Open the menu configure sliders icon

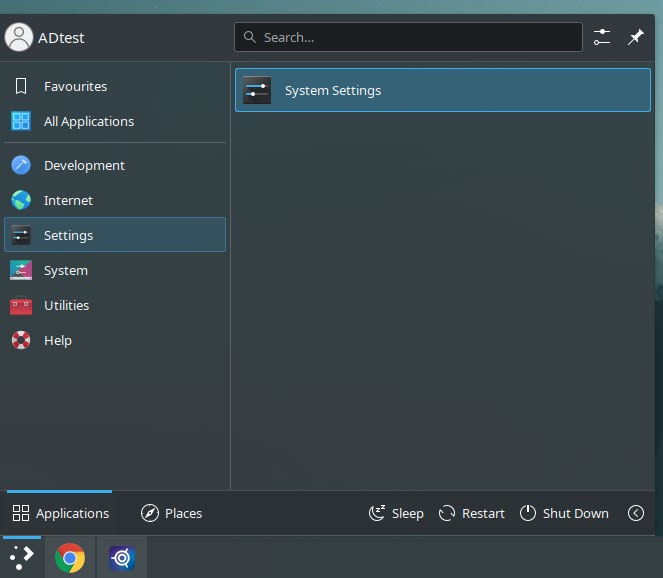click(x=601, y=37)
